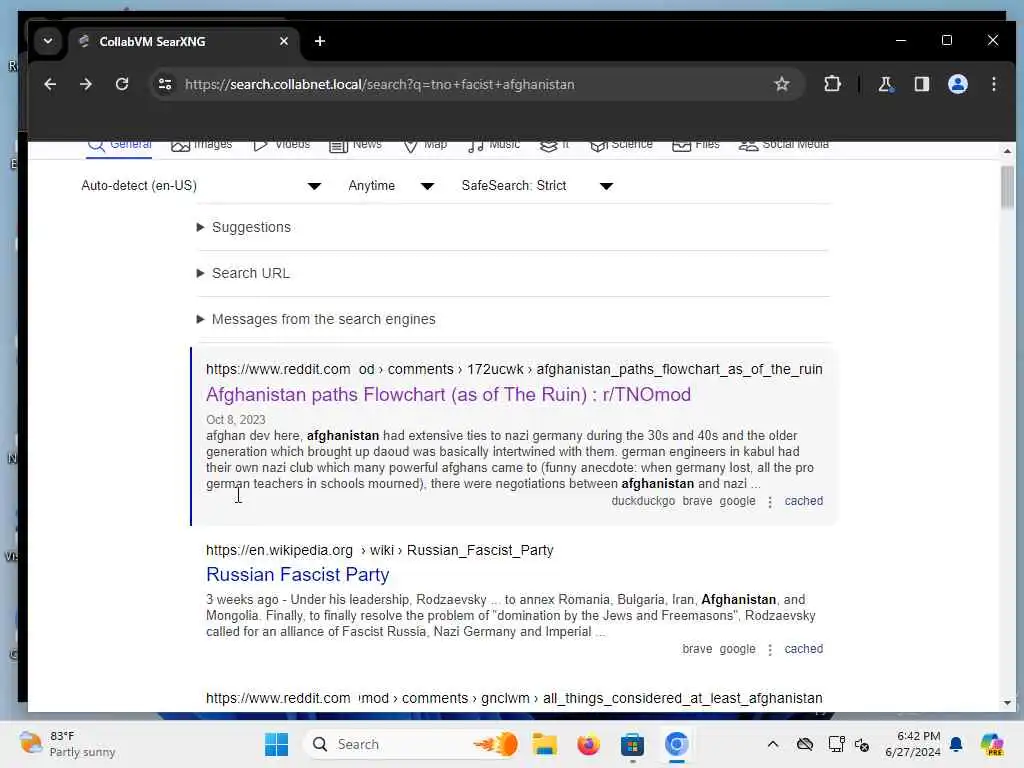This screenshot has width=1024, height=768.
Task: Select the CollabVM SearXNG tab
Action: click(183, 42)
